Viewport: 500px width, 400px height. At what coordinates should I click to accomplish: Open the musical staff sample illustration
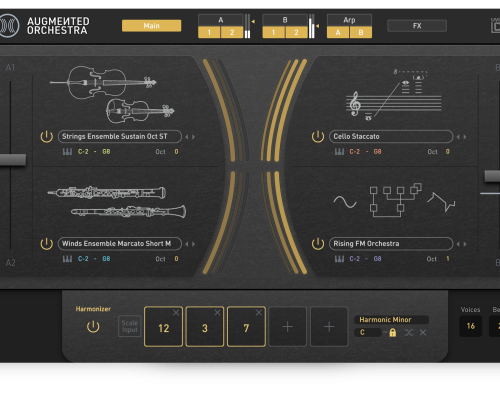(x=393, y=95)
